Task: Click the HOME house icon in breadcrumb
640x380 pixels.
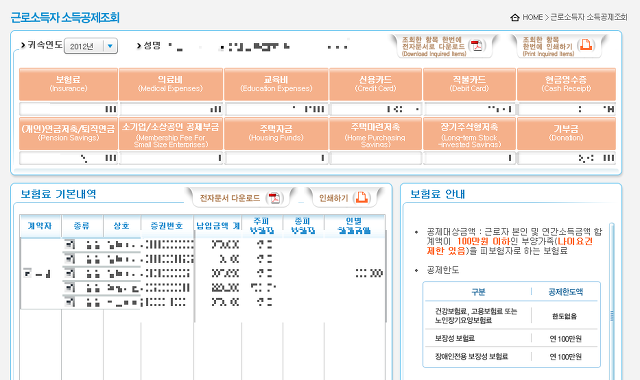Action: pos(515,18)
